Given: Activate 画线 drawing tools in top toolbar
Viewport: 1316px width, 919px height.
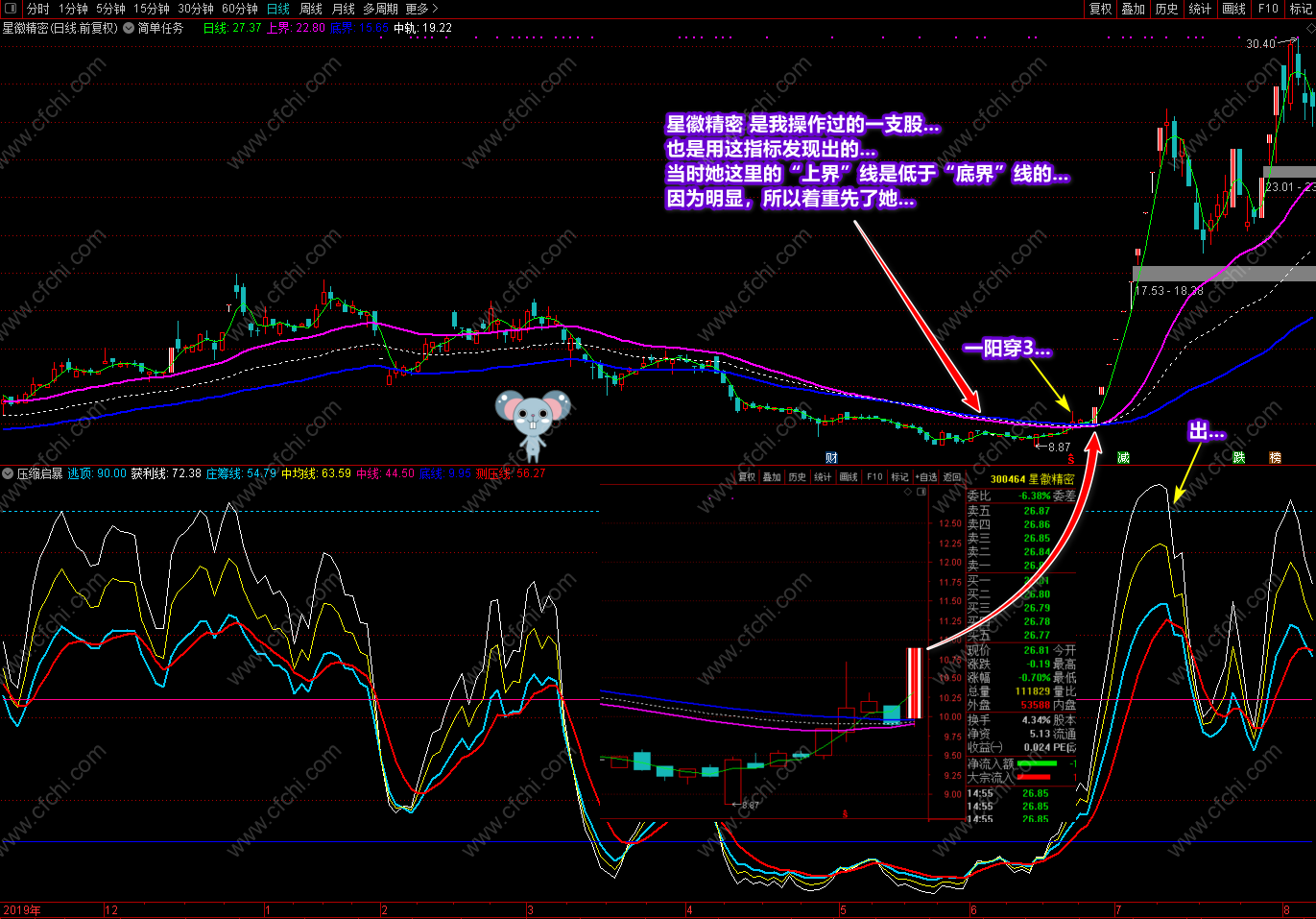Looking at the screenshot, I should tap(1233, 9).
